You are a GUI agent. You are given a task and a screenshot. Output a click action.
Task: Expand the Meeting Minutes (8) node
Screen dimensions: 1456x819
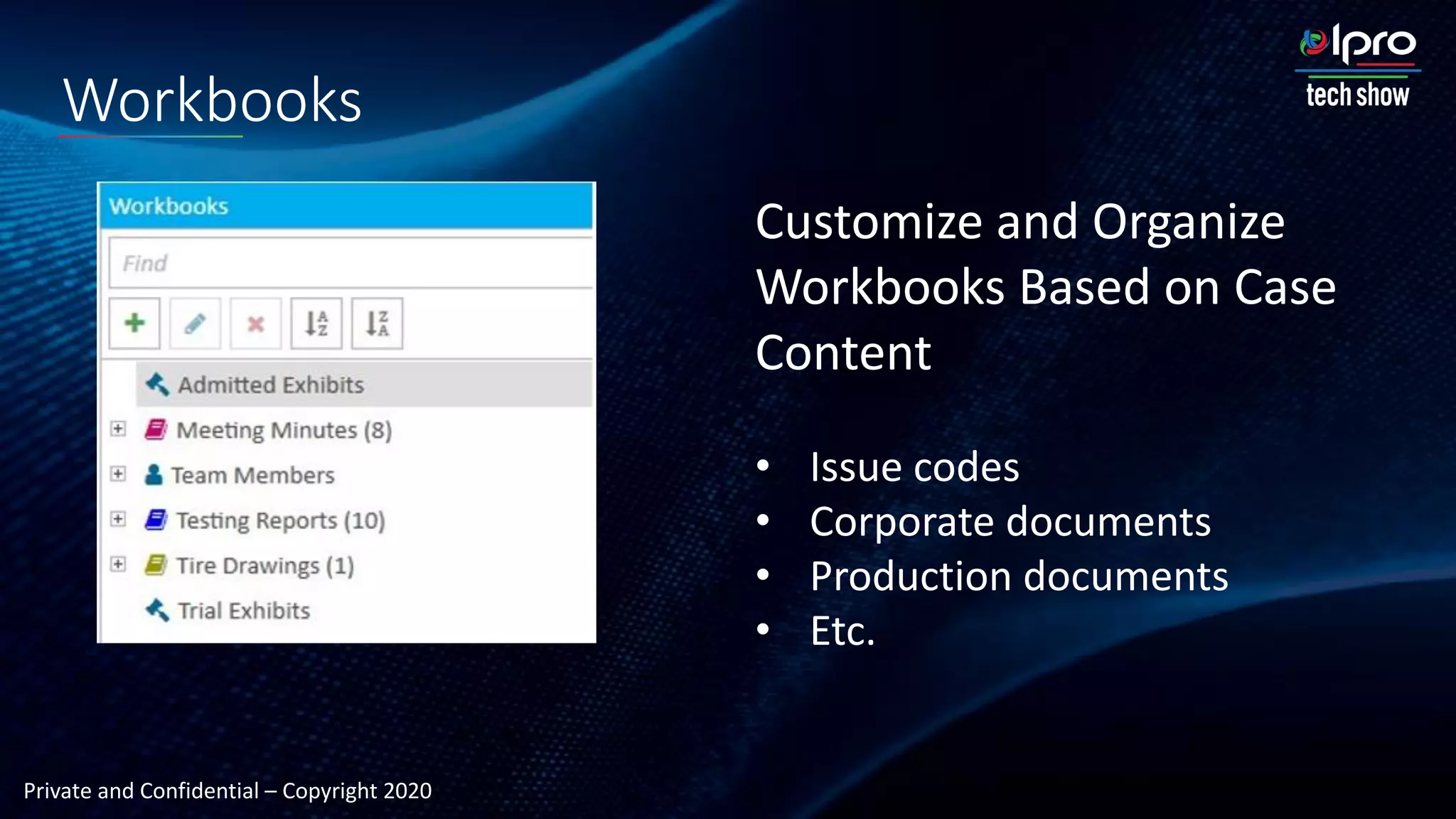tap(118, 429)
